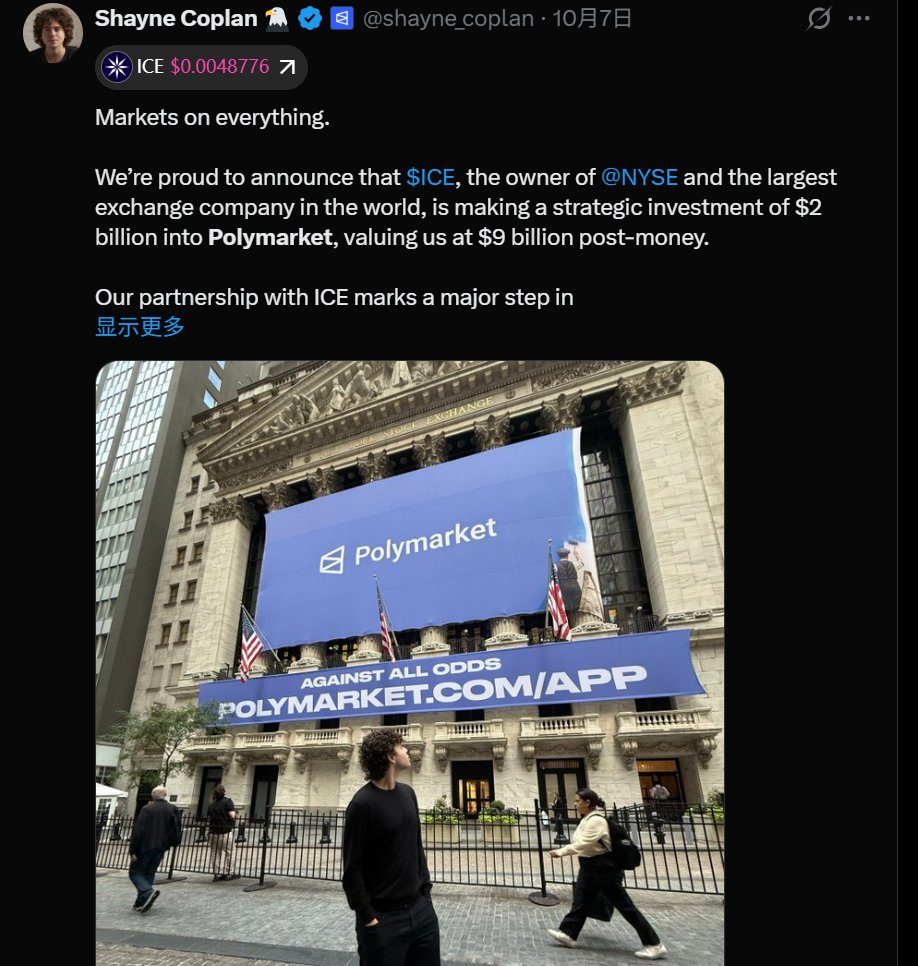Click the Shayne Coplan display name

[176, 18]
